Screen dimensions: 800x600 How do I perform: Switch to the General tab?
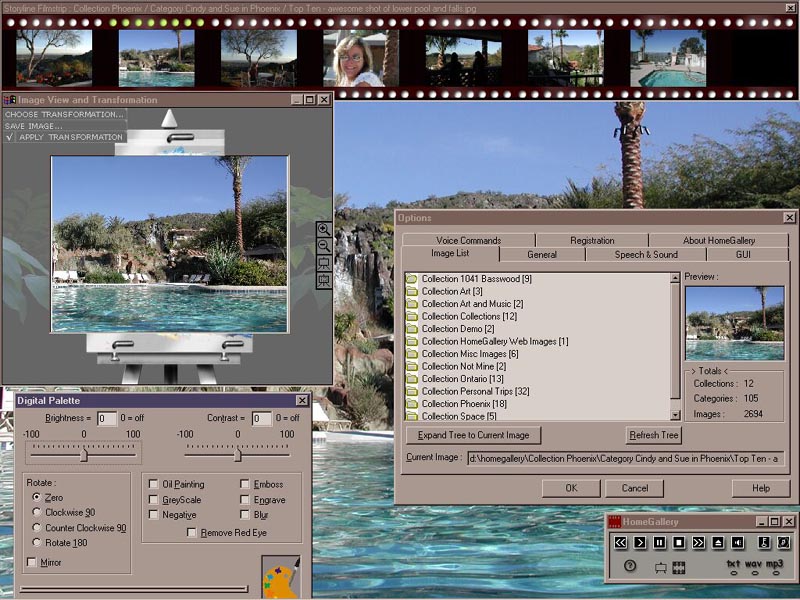pos(542,254)
